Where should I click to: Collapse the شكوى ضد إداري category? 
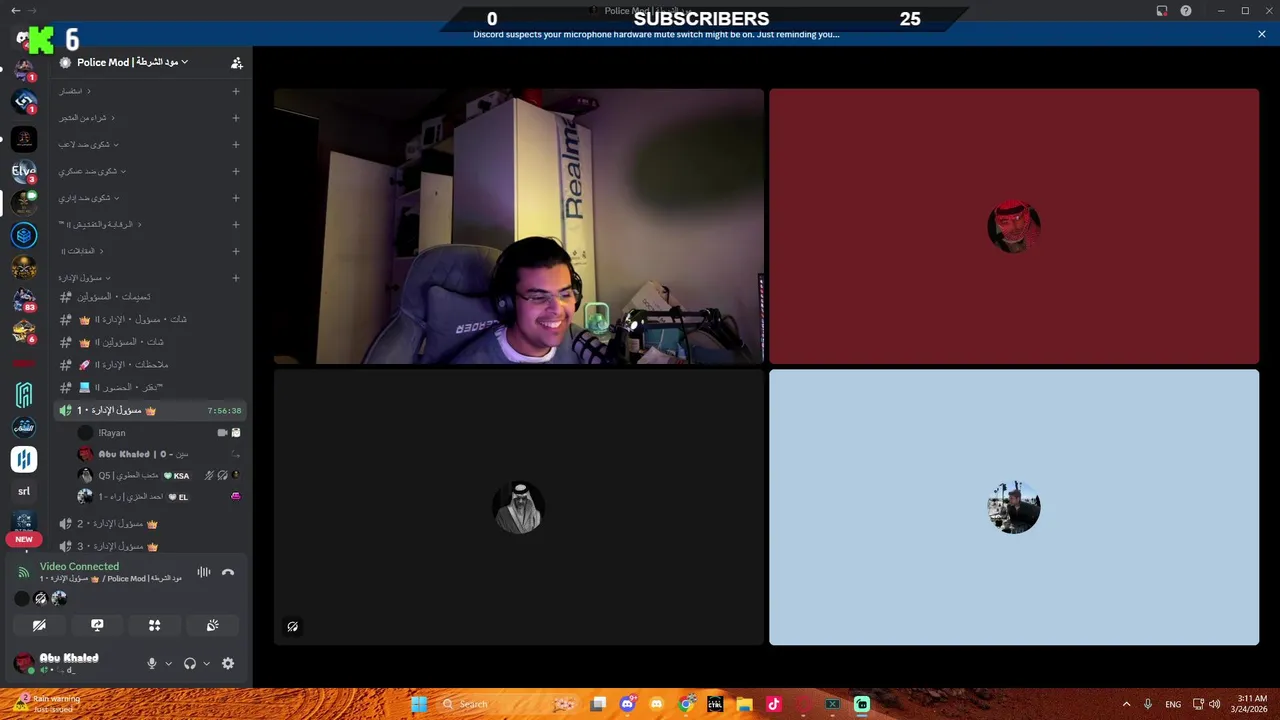89,198
